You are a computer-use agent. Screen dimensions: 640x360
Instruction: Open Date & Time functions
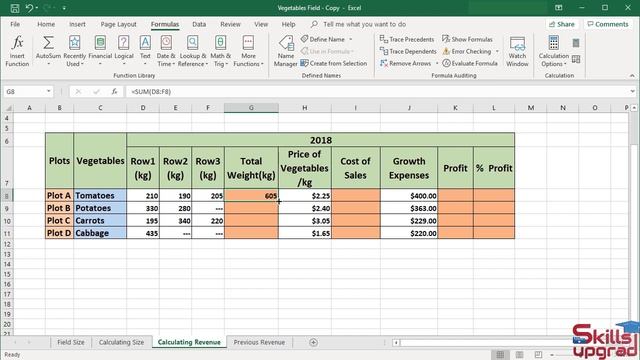pos(166,51)
